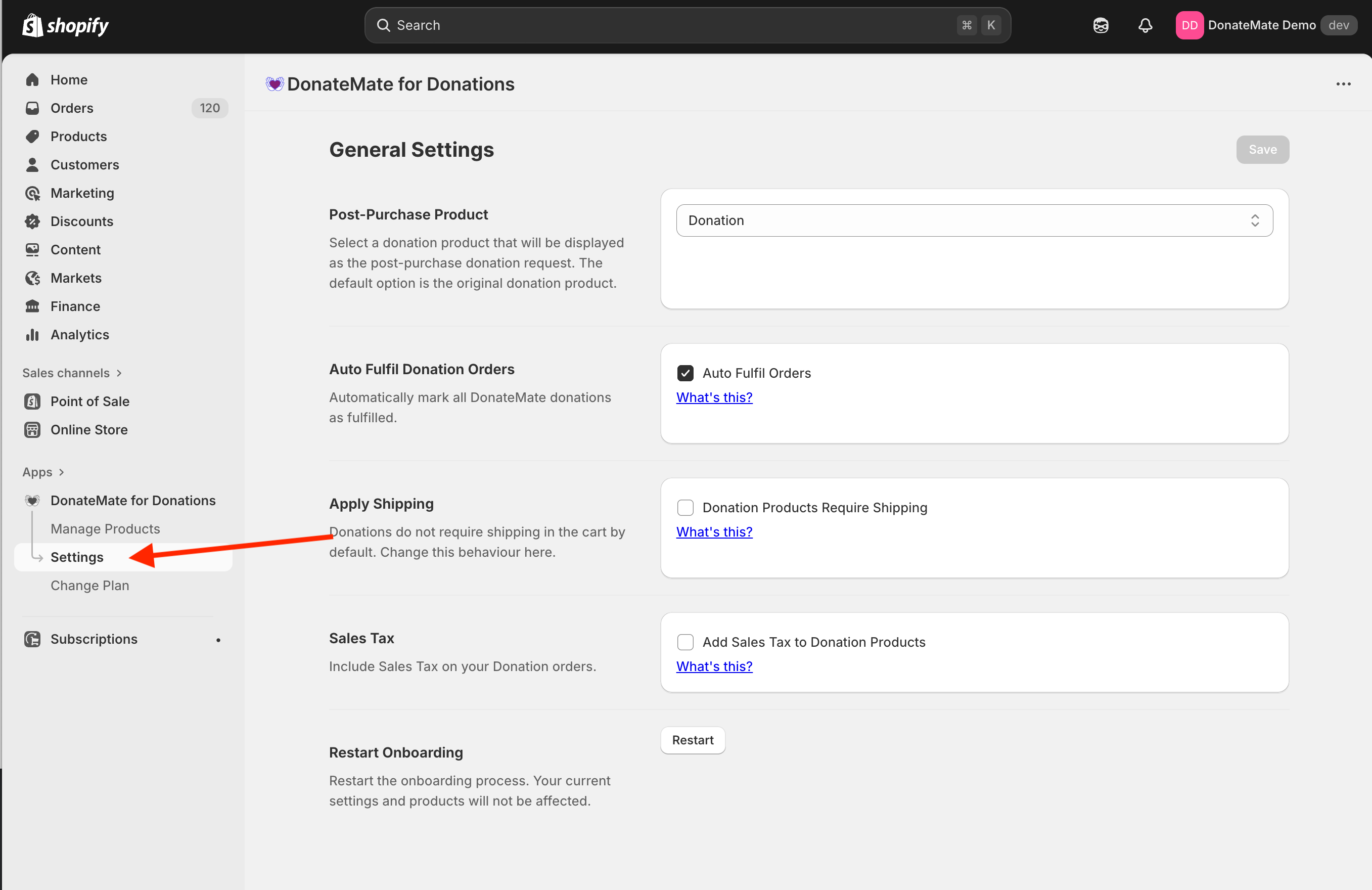Expand the Apps section chevron
1372x890 pixels.
(x=62, y=472)
